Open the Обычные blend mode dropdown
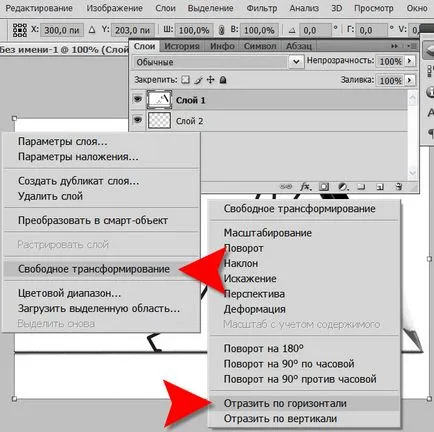The image size is (434, 432). [219, 62]
